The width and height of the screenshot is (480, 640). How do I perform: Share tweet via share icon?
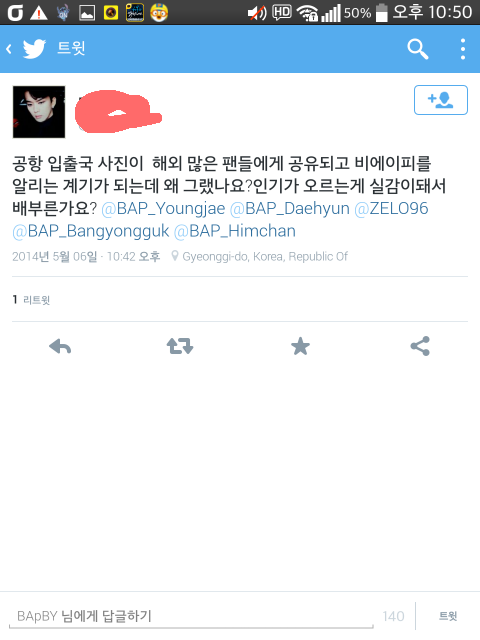420,346
